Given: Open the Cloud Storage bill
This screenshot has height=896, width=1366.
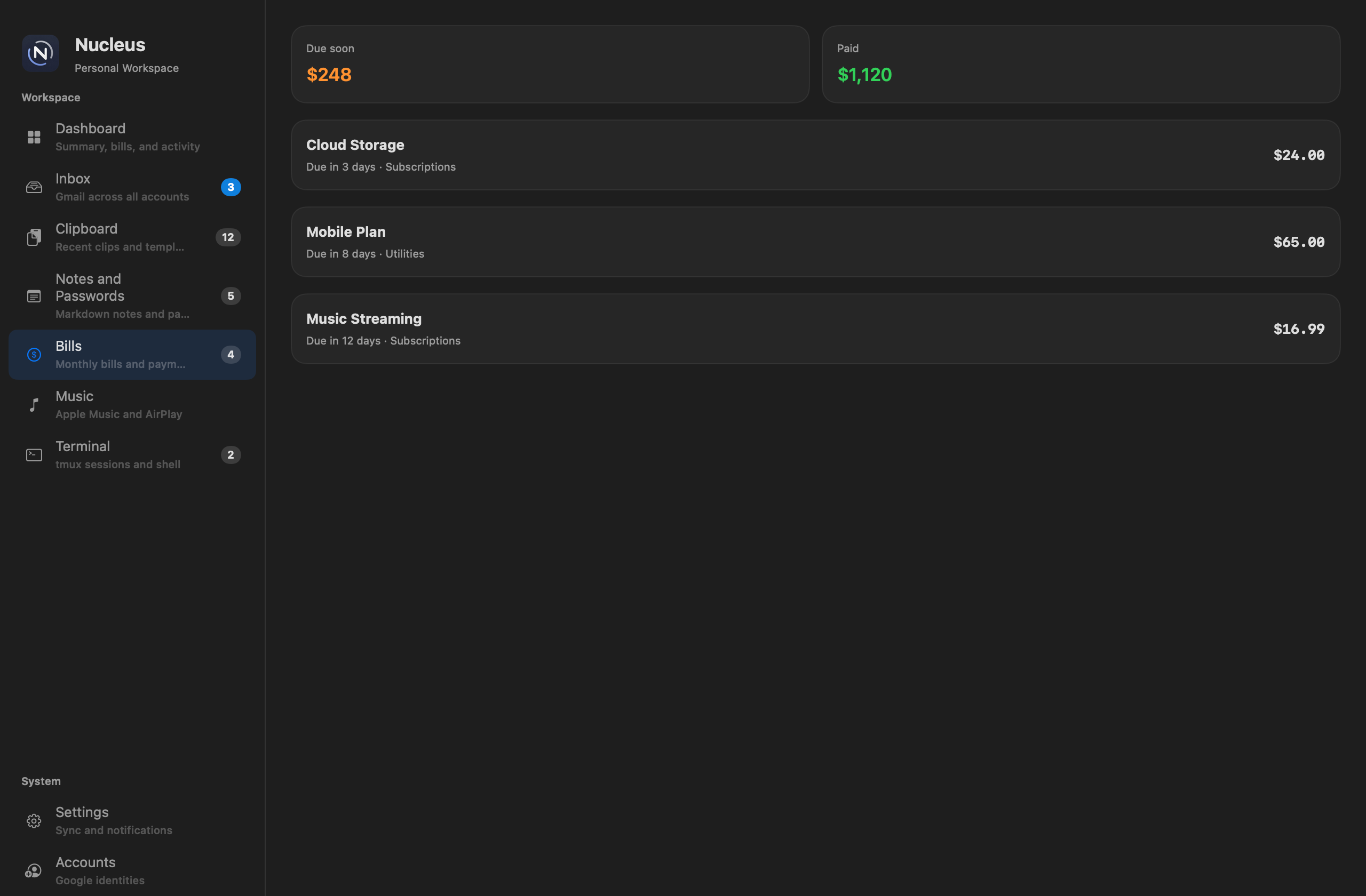Looking at the screenshot, I should [815, 155].
